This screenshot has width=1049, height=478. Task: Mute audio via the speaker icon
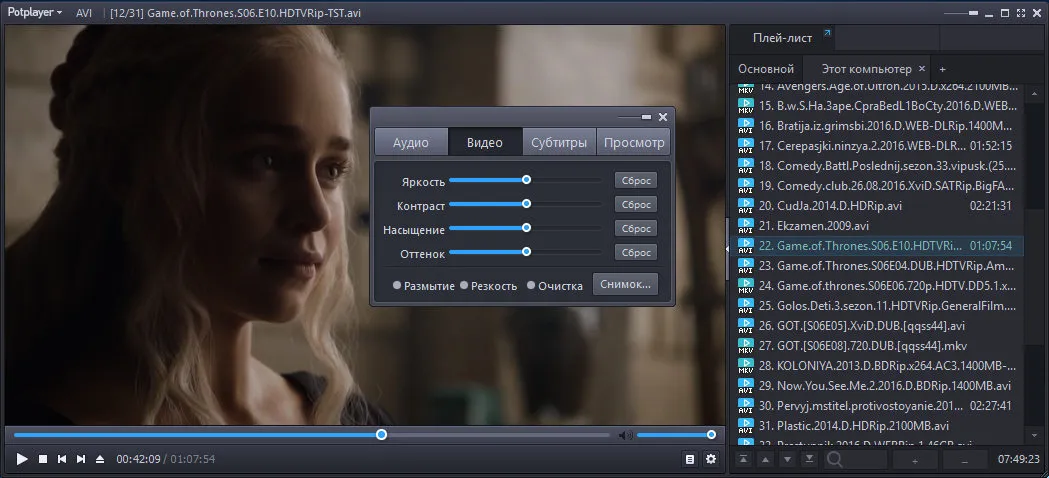(x=626, y=436)
